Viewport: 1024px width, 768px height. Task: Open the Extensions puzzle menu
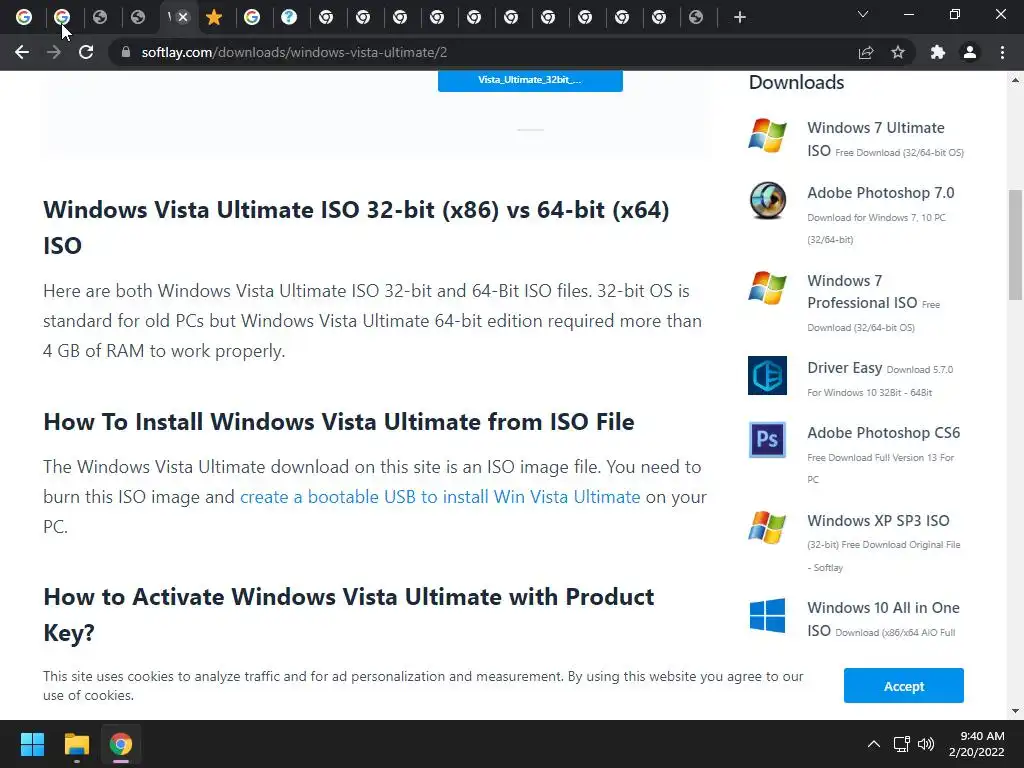pyautogui.click(x=938, y=52)
